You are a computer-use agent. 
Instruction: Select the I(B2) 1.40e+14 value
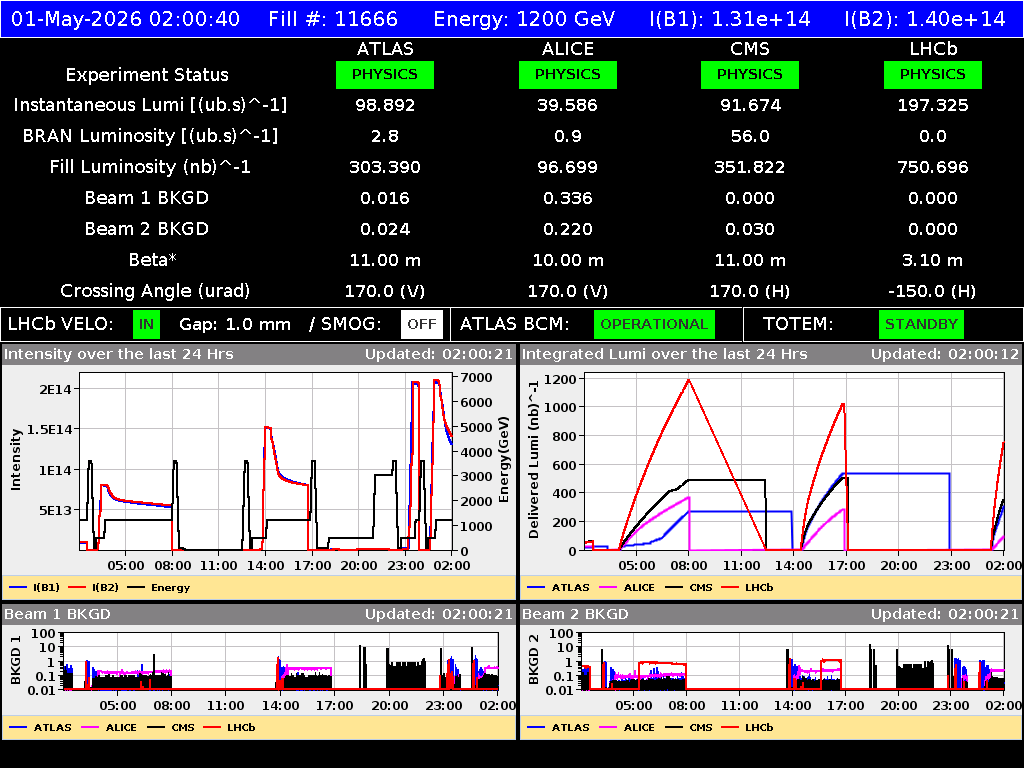pyautogui.click(x=925, y=19)
